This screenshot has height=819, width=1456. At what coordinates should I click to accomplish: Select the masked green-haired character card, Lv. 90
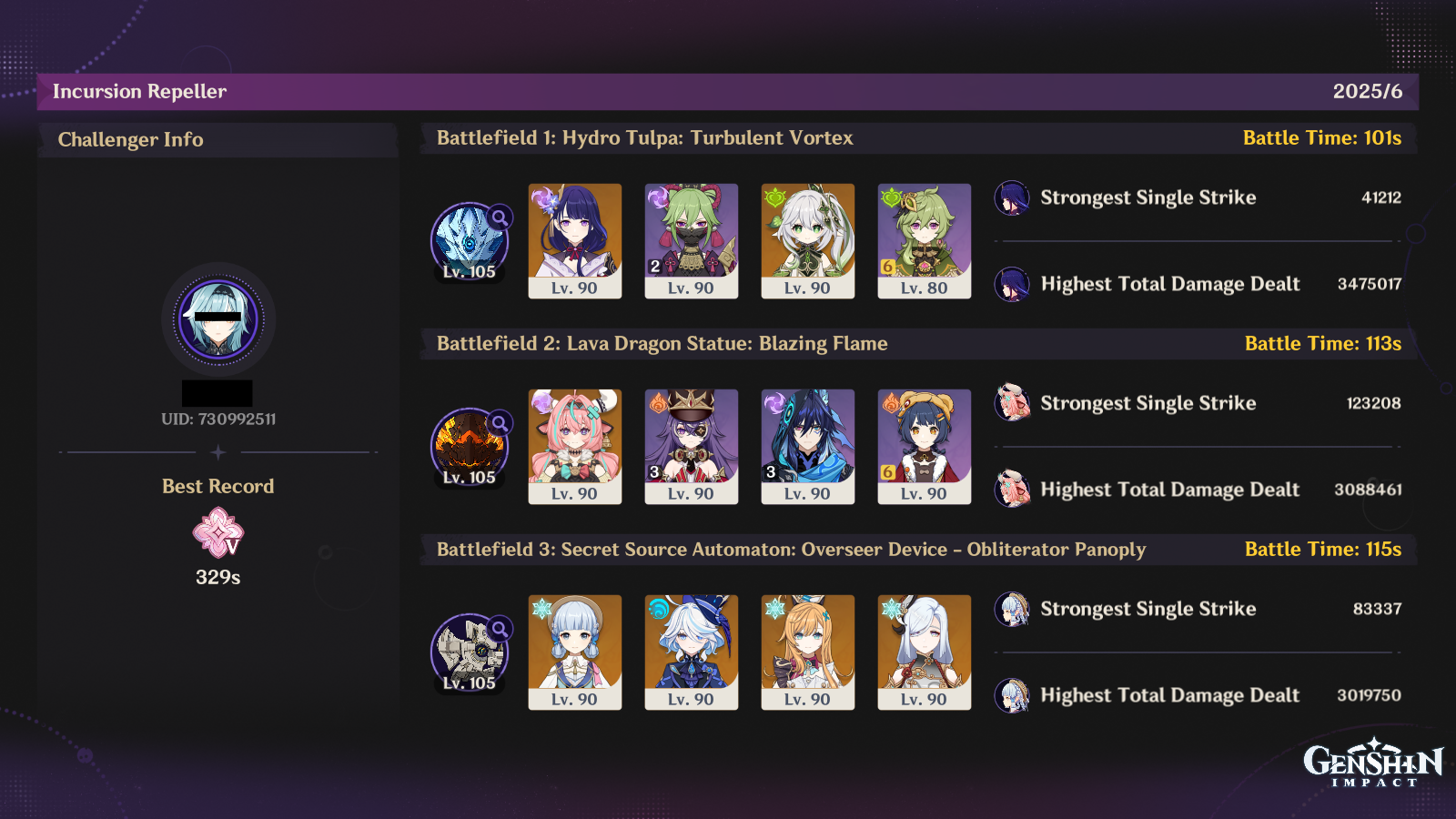click(692, 241)
